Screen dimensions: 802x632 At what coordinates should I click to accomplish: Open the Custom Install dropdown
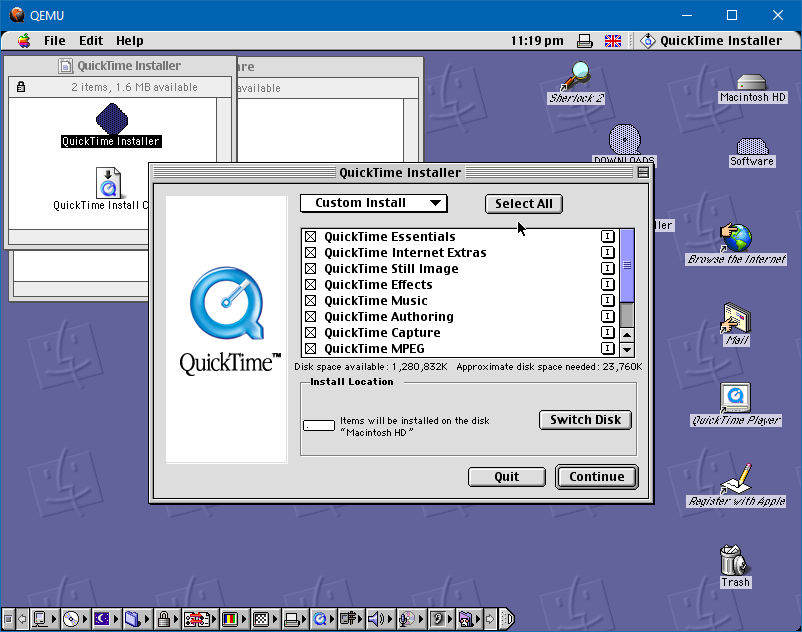(x=372, y=203)
